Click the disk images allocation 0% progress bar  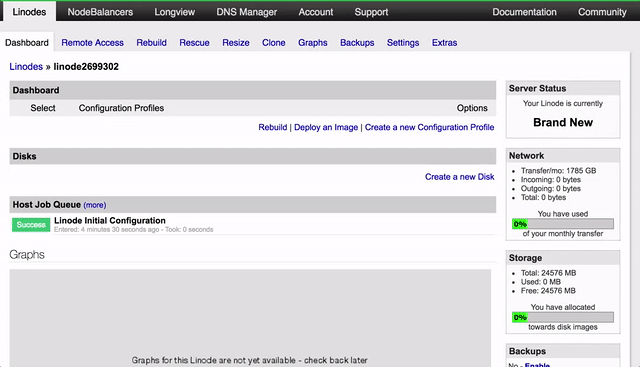click(563, 317)
